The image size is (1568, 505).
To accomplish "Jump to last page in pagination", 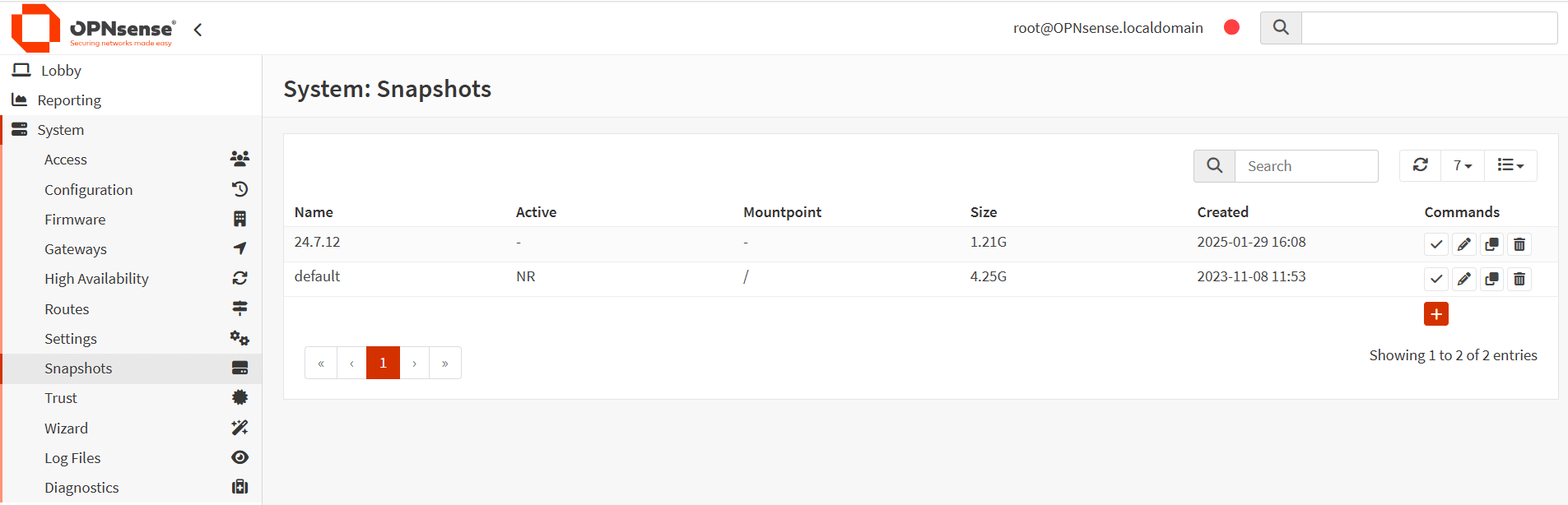I will (x=444, y=363).
